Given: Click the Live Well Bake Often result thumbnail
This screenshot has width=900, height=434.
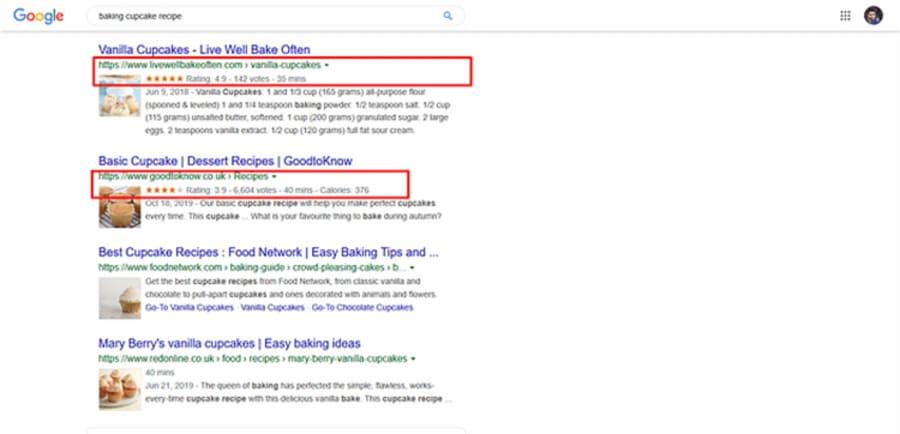Looking at the screenshot, I should [119, 95].
